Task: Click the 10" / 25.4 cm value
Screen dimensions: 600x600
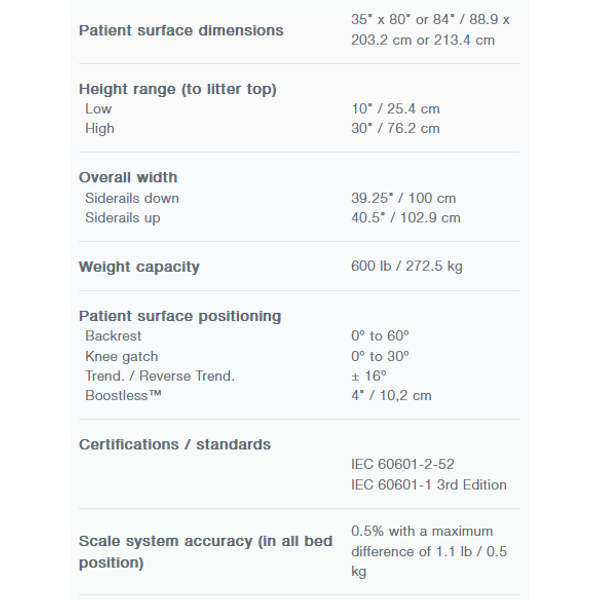Action: coord(395,109)
